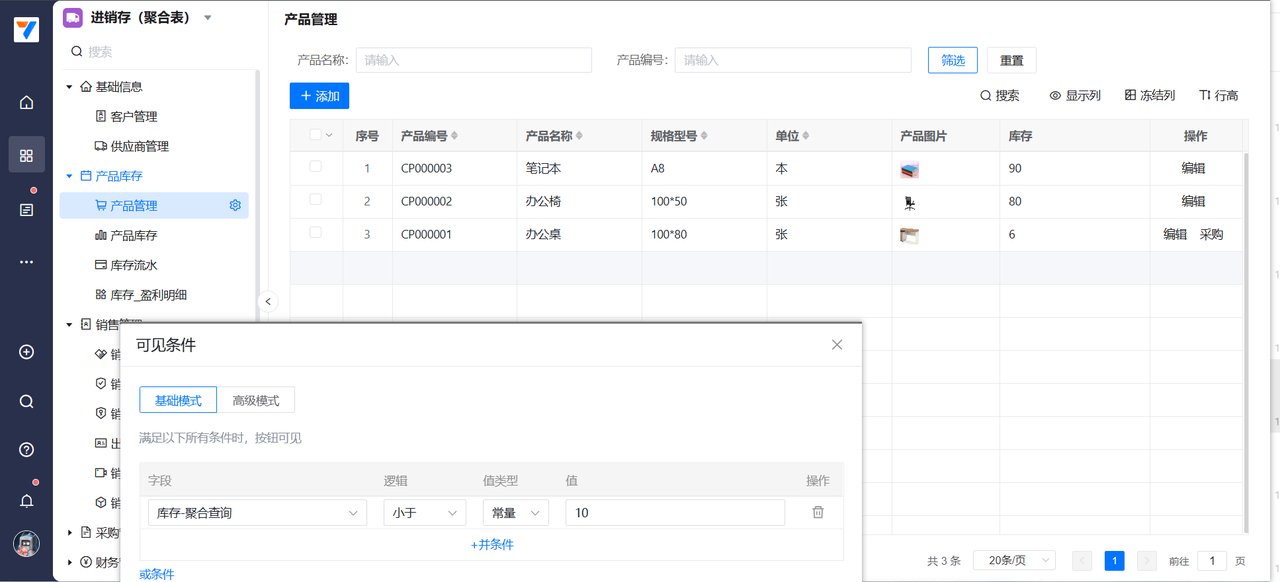Open the apps grid icon in sidebar

[x=27, y=155]
